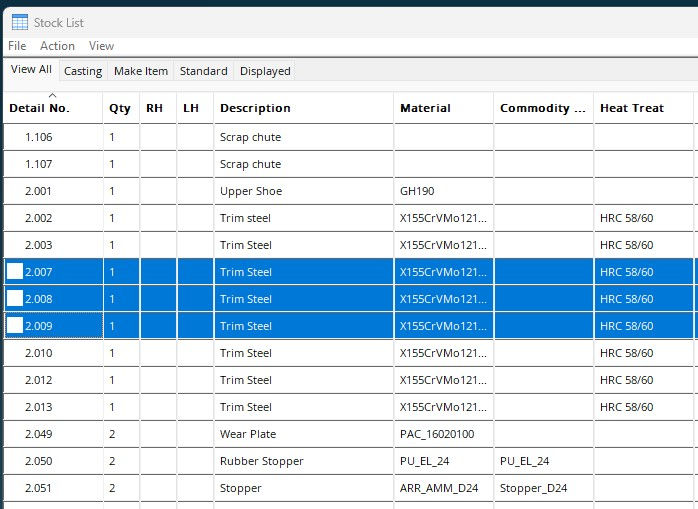Open the View menu

[101, 46]
